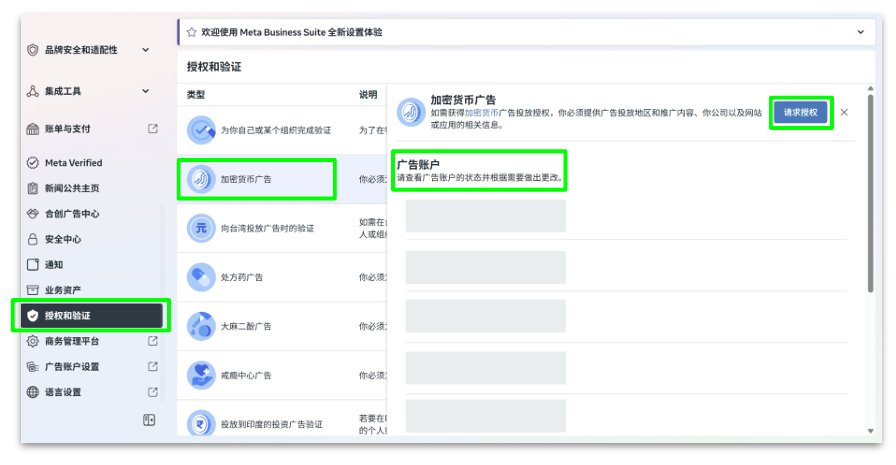Open 账单与支付 external link icon

[153, 129]
